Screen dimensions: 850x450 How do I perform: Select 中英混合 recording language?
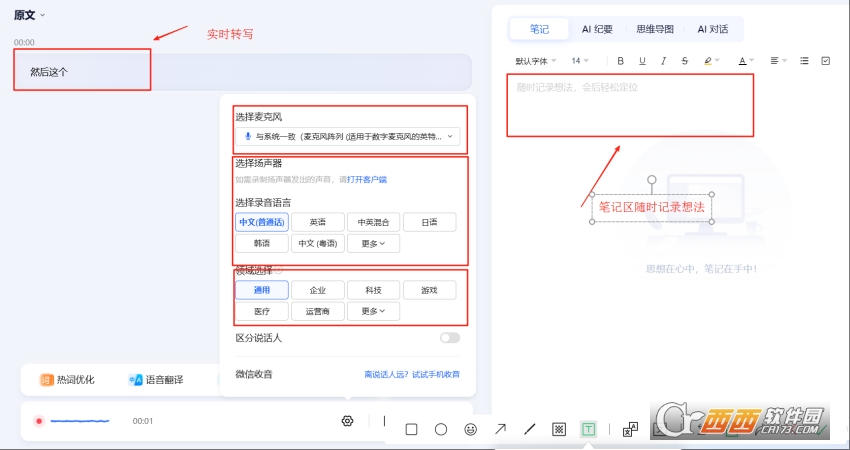(374, 222)
